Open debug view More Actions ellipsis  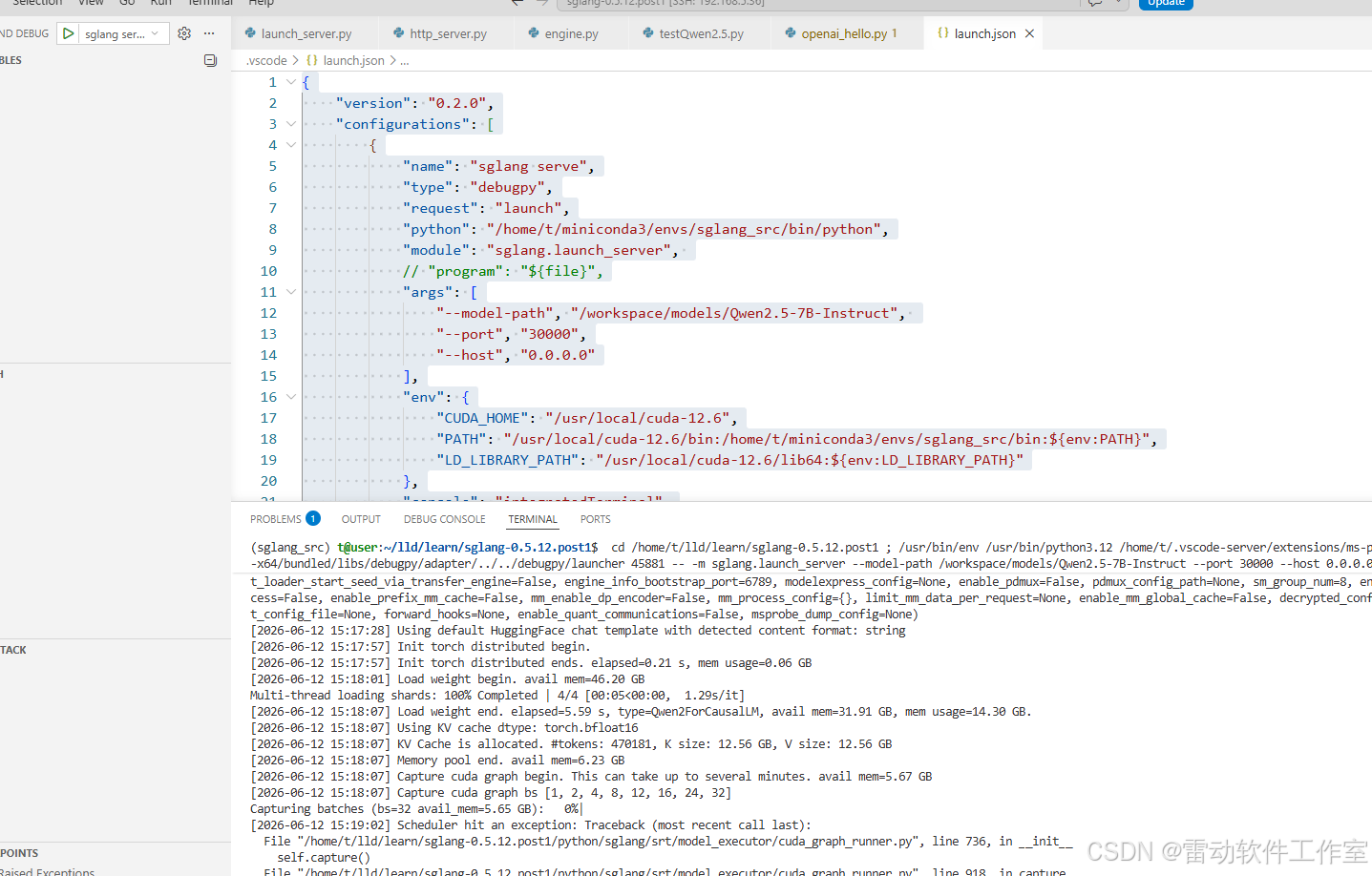pos(209,33)
